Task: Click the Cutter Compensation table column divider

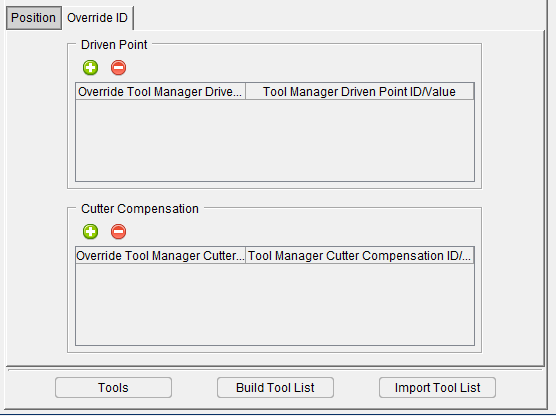Action: pyautogui.click(x=245, y=256)
